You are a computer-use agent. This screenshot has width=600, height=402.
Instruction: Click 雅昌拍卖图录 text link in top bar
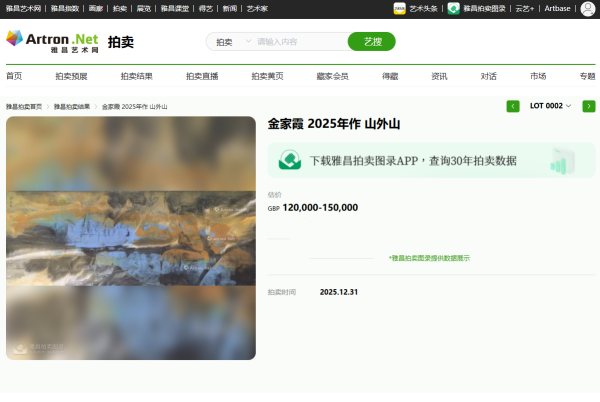tap(484, 8)
